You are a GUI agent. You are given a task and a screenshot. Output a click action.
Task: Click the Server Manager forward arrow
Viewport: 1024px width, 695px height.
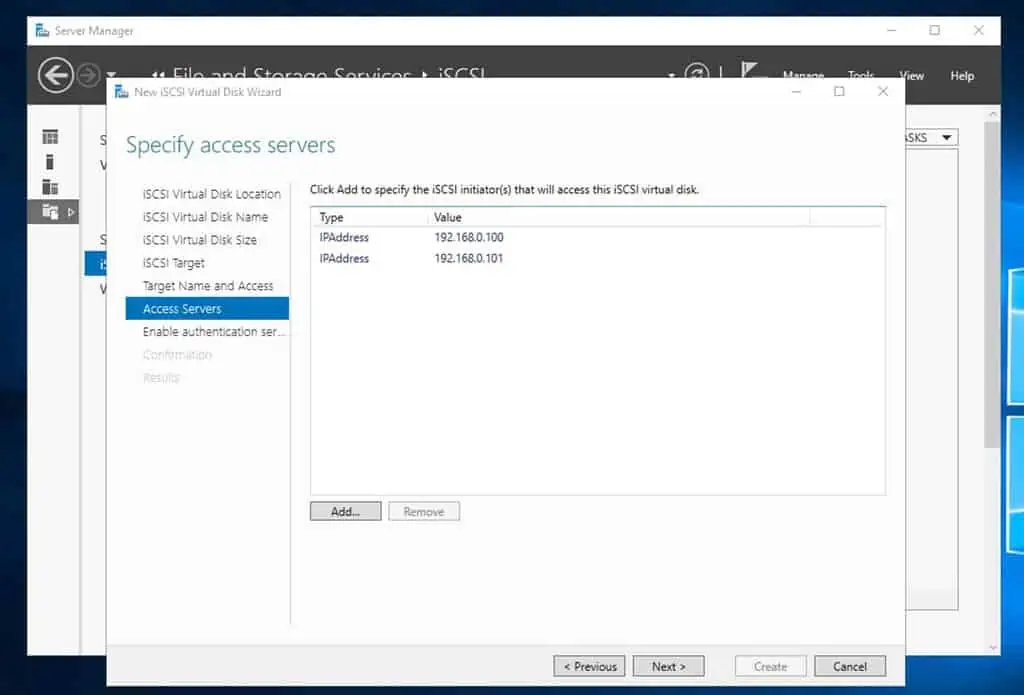(89, 76)
